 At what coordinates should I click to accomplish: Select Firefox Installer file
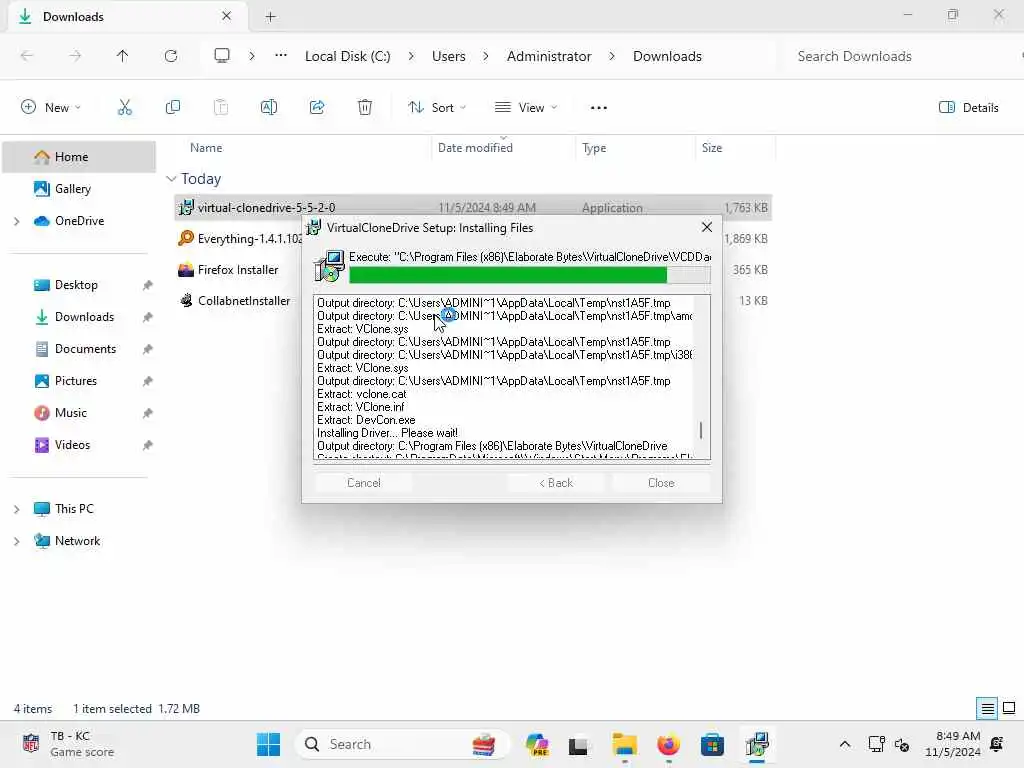pos(238,270)
